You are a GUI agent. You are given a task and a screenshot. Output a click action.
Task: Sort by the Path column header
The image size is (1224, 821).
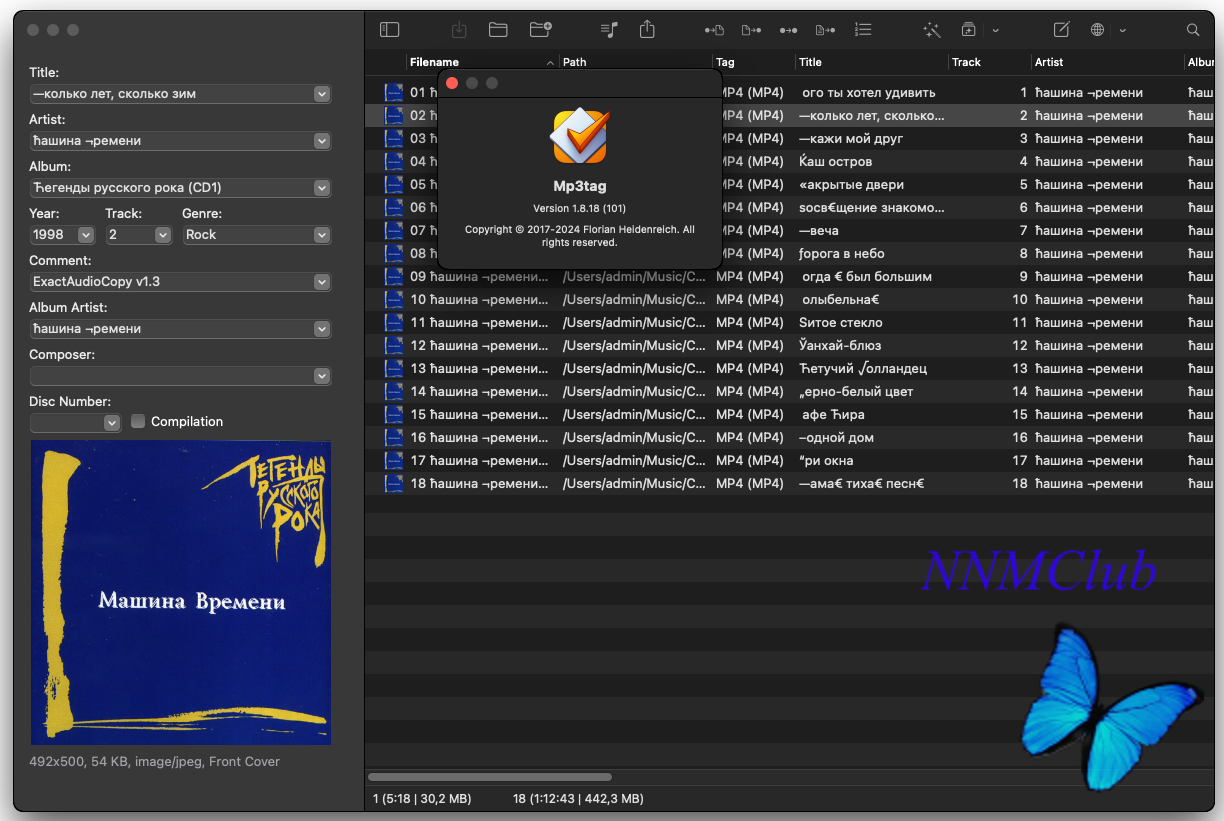pos(635,62)
